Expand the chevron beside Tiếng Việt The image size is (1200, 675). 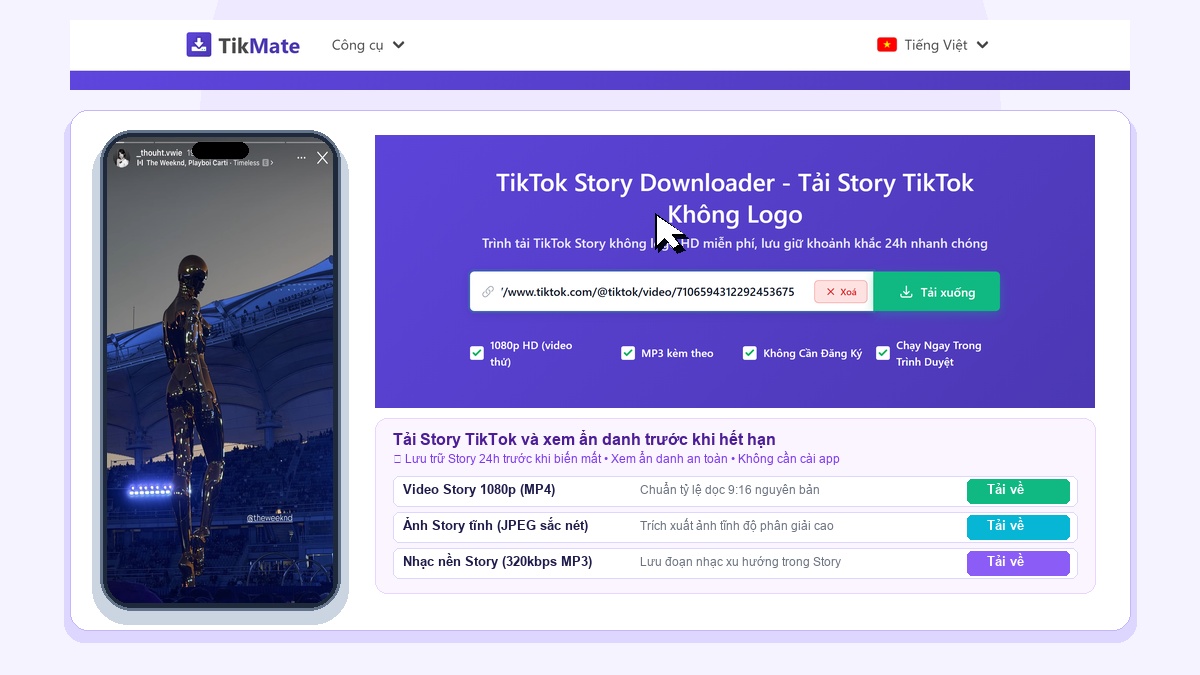point(982,45)
